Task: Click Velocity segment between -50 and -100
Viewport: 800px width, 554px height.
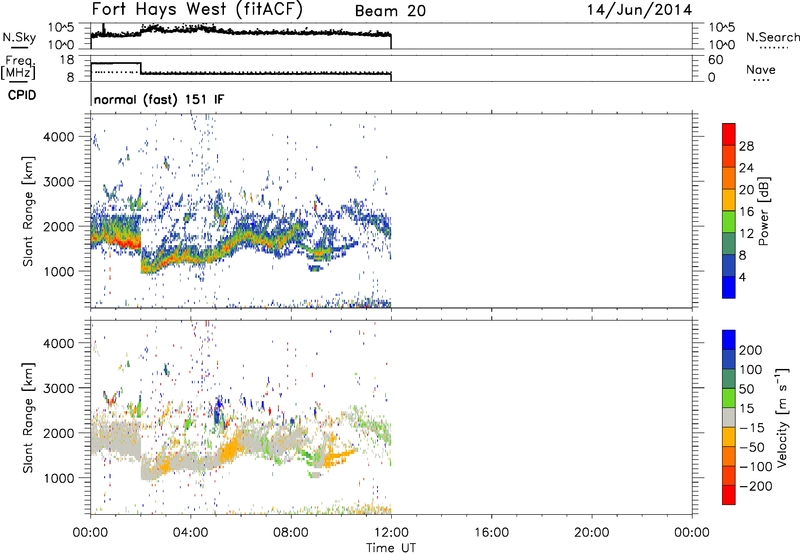Action: click(x=729, y=456)
